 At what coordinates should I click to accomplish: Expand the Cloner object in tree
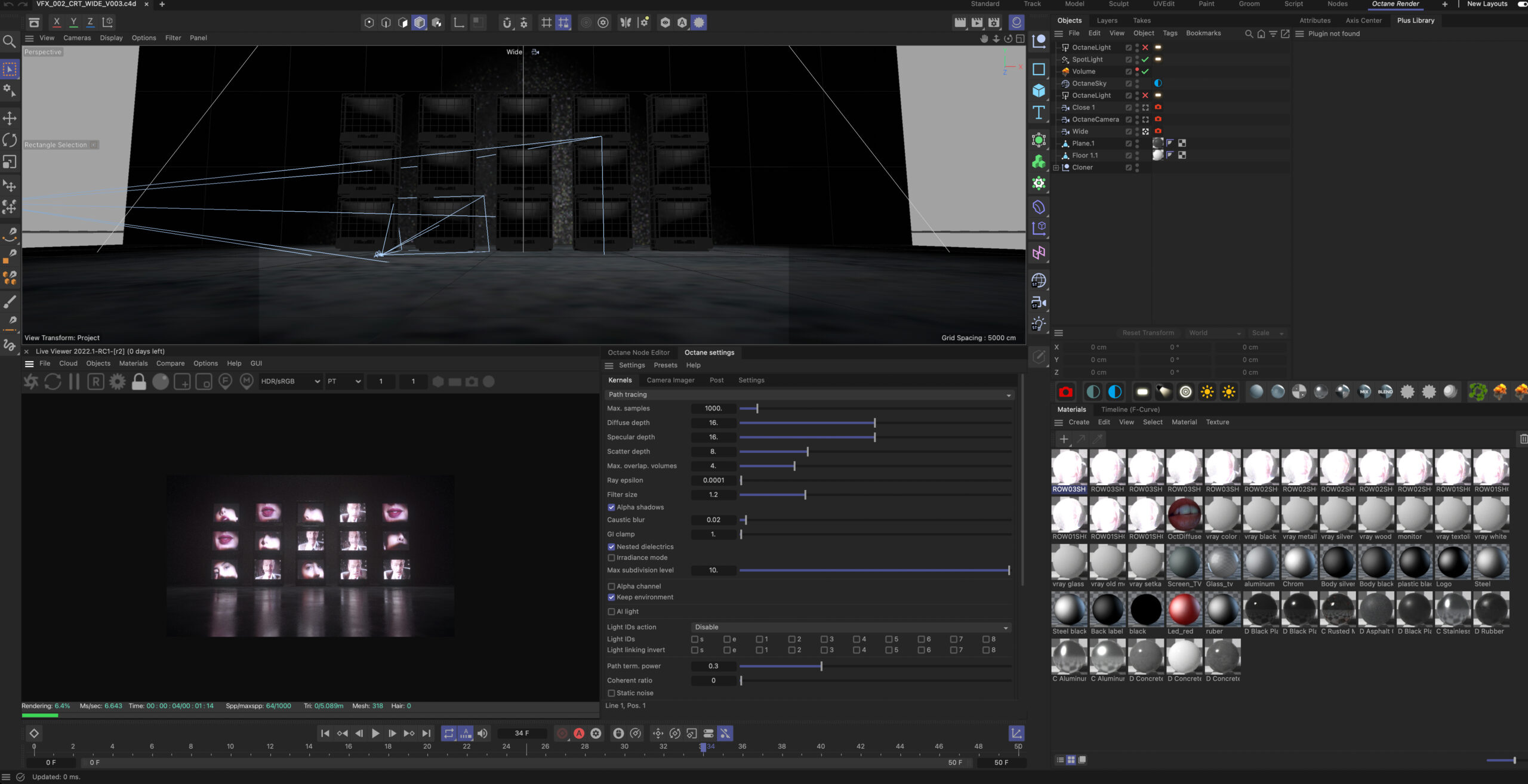point(1056,168)
